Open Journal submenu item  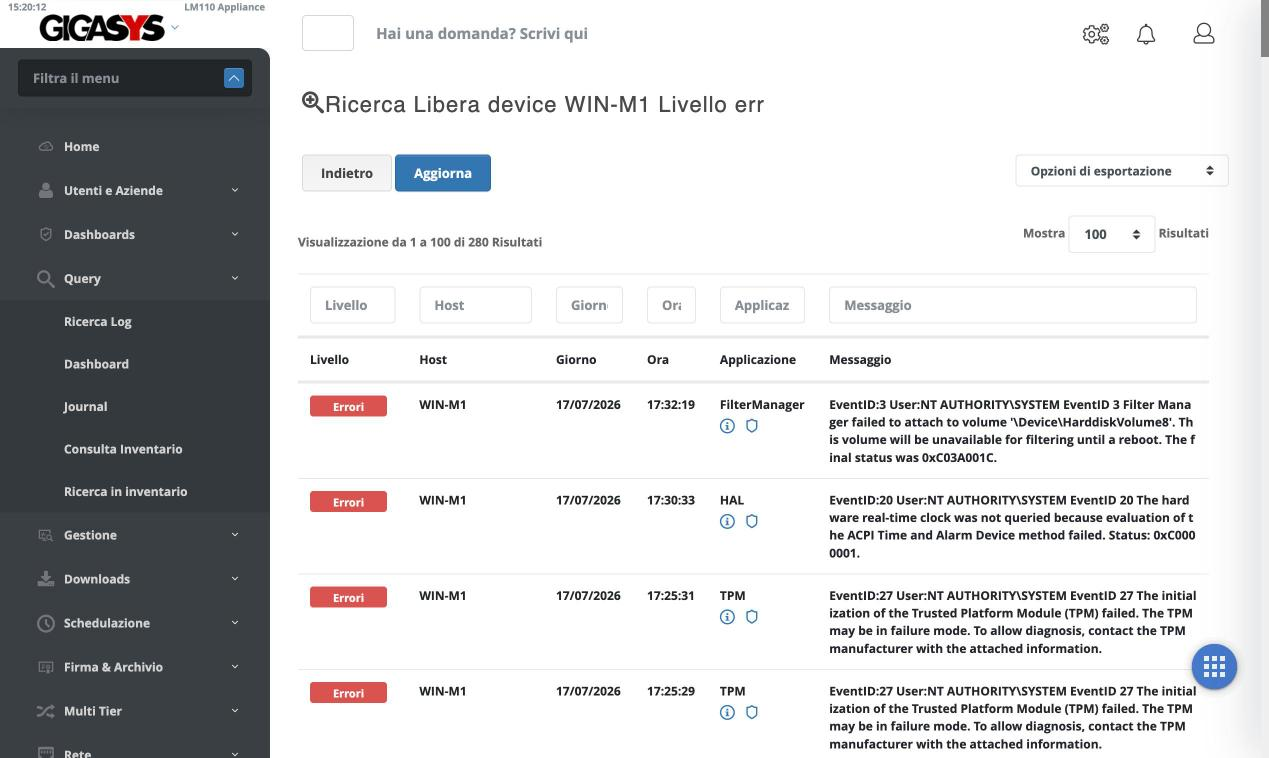click(x=85, y=407)
